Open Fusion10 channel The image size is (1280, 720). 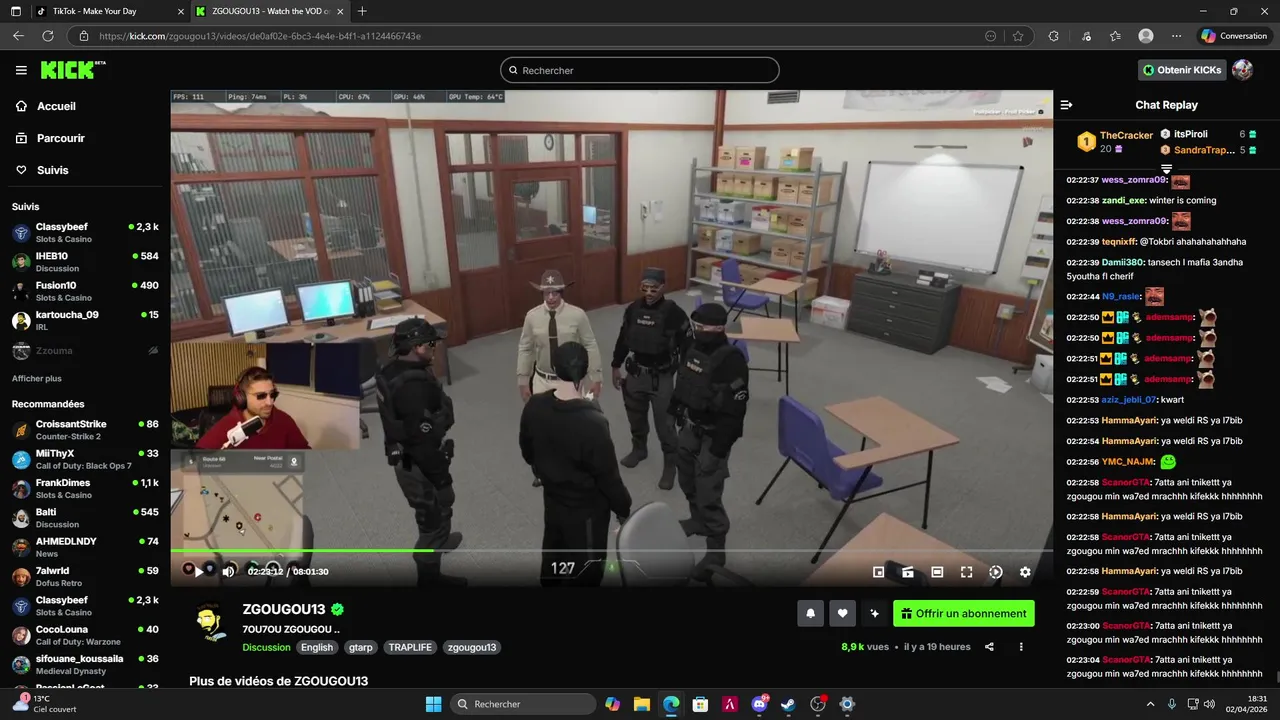[85, 291]
